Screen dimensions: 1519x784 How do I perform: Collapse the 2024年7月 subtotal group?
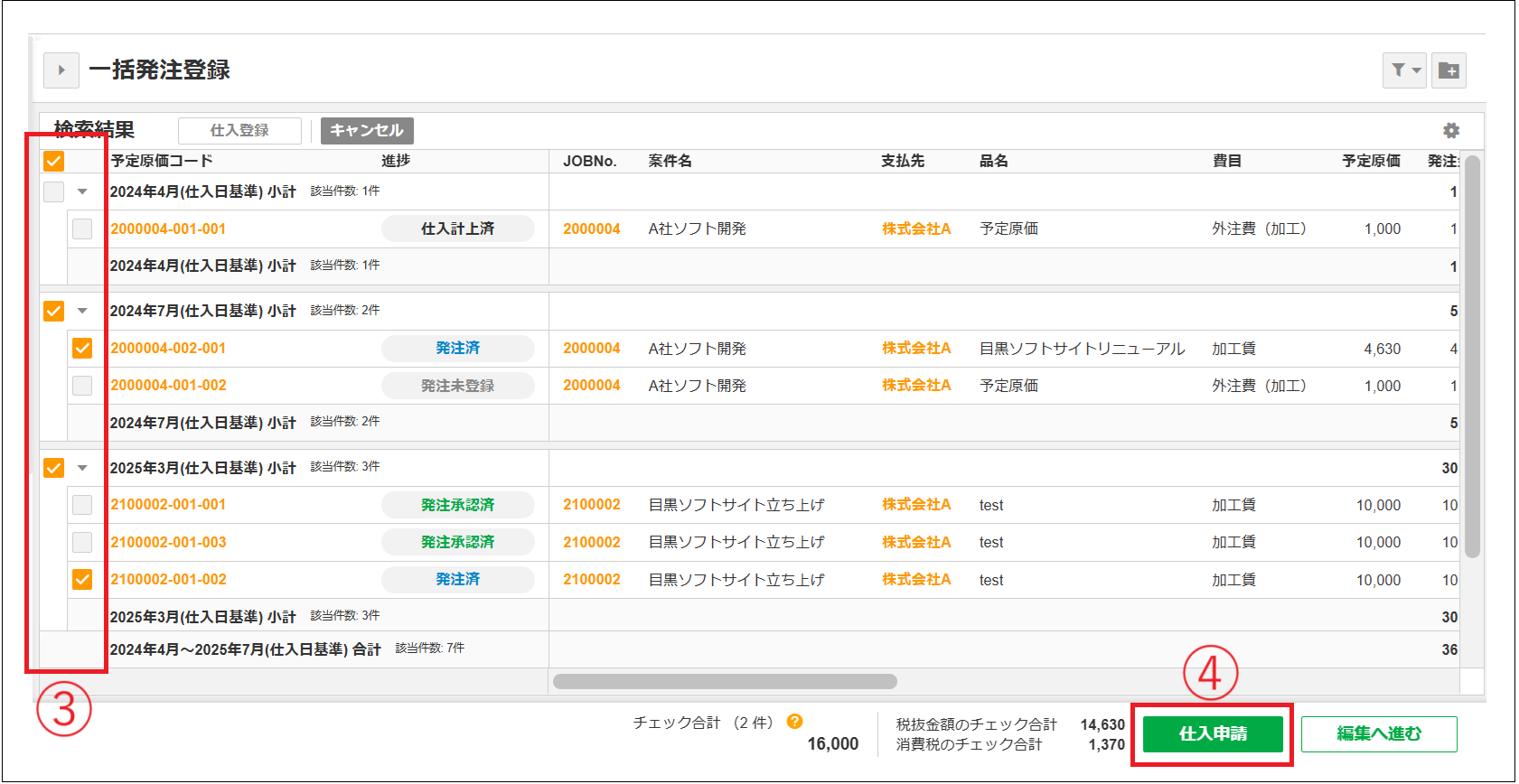point(82,311)
